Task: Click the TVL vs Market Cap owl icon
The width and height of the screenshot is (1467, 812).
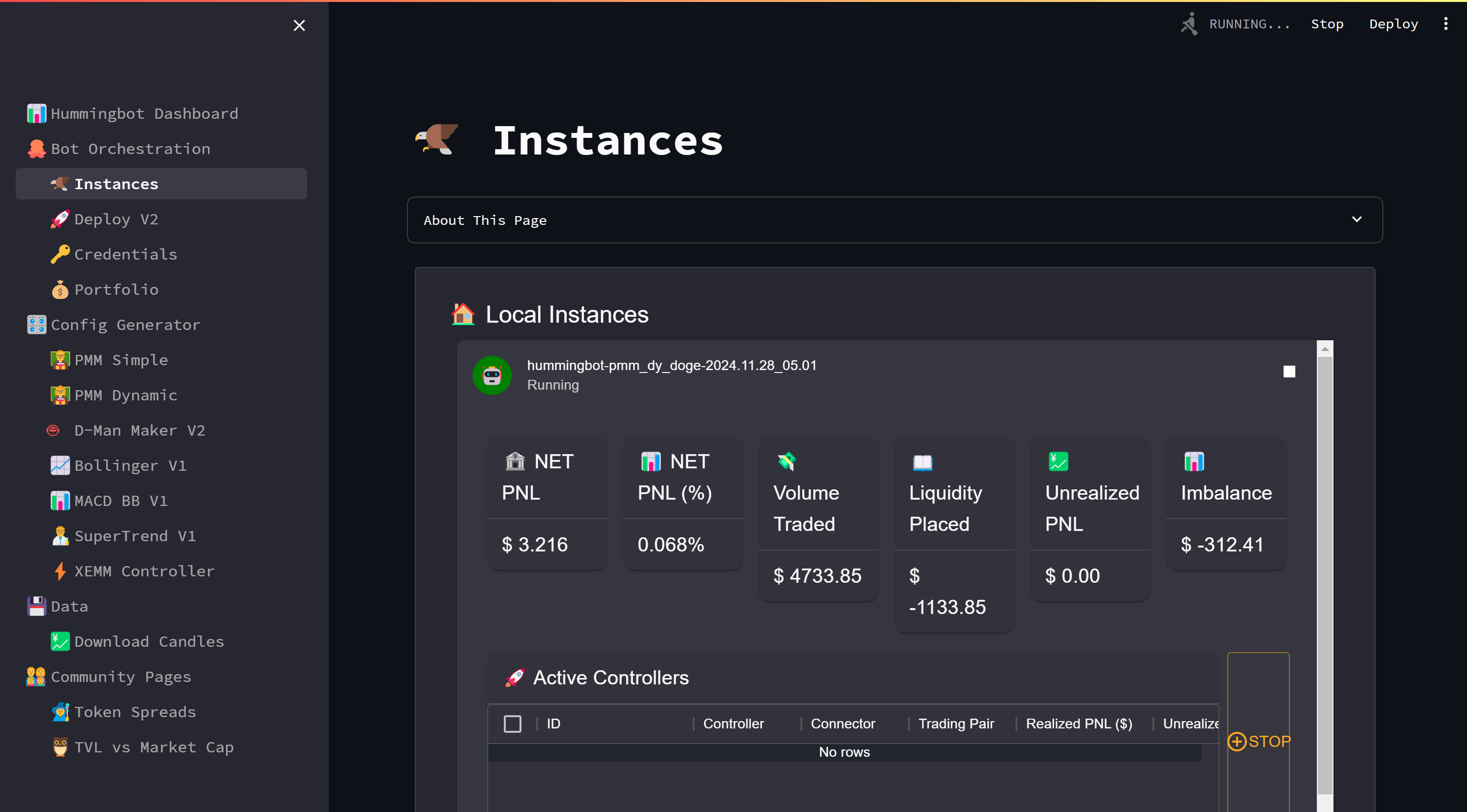Action: pyautogui.click(x=60, y=747)
